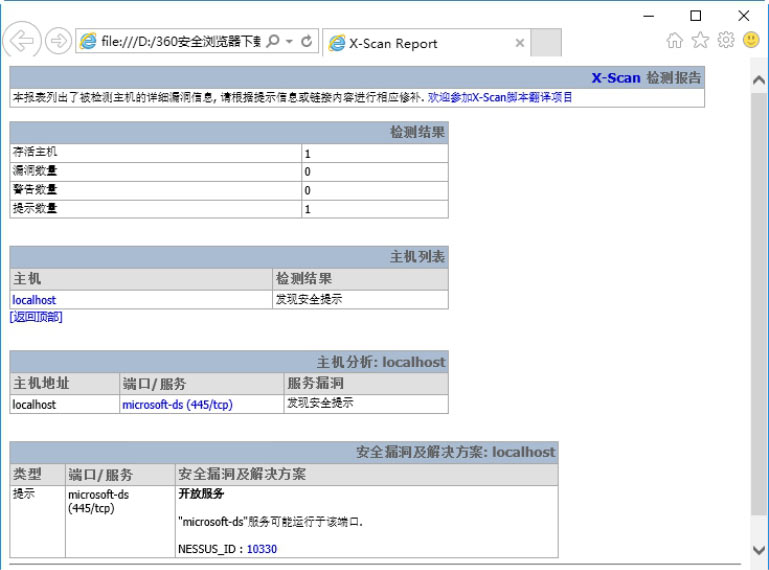Screen dimensions: 769x570
Task: Expand the address bar autocomplete dropdown arrow
Action: (x=289, y=42)
